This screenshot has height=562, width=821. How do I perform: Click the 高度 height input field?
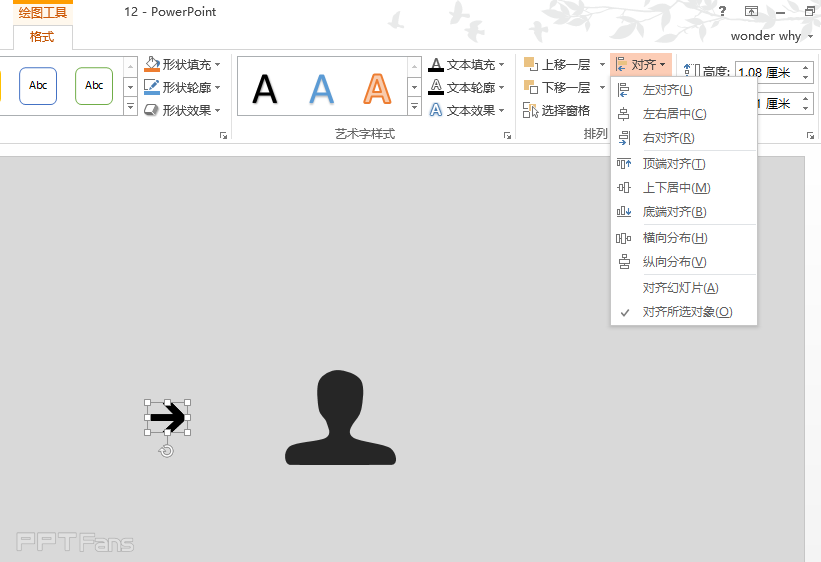763,72
